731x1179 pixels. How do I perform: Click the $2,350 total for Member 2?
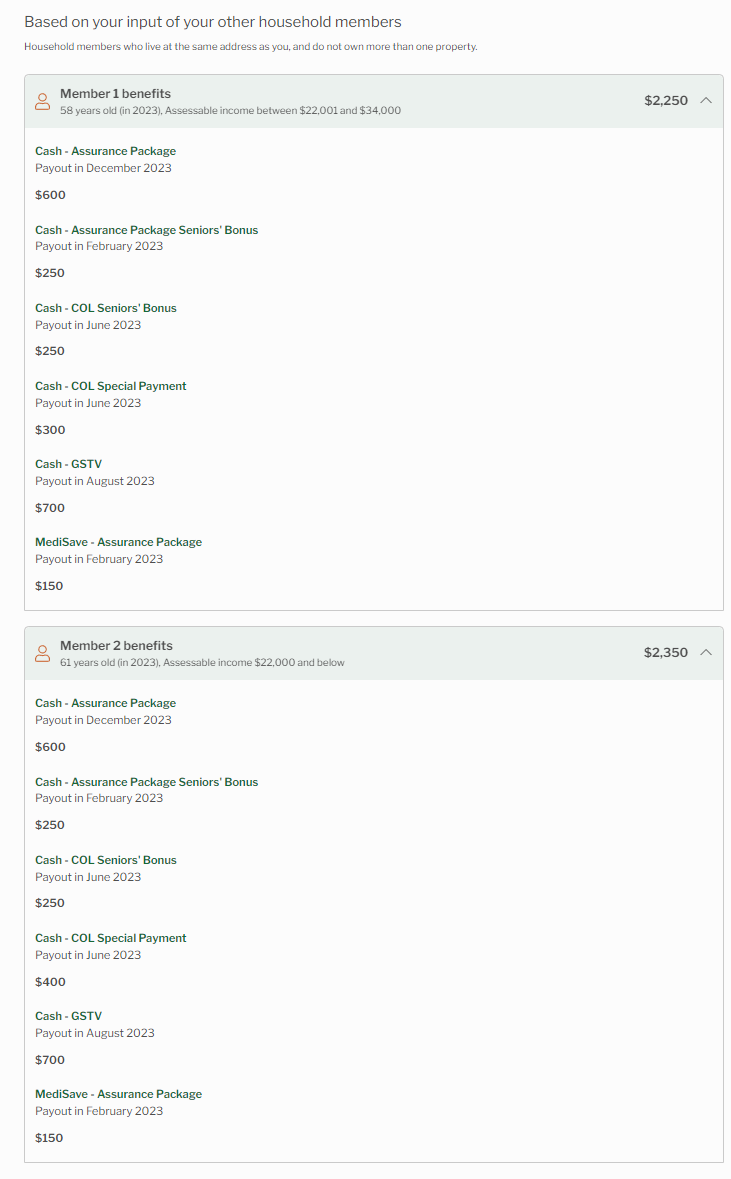666,652
